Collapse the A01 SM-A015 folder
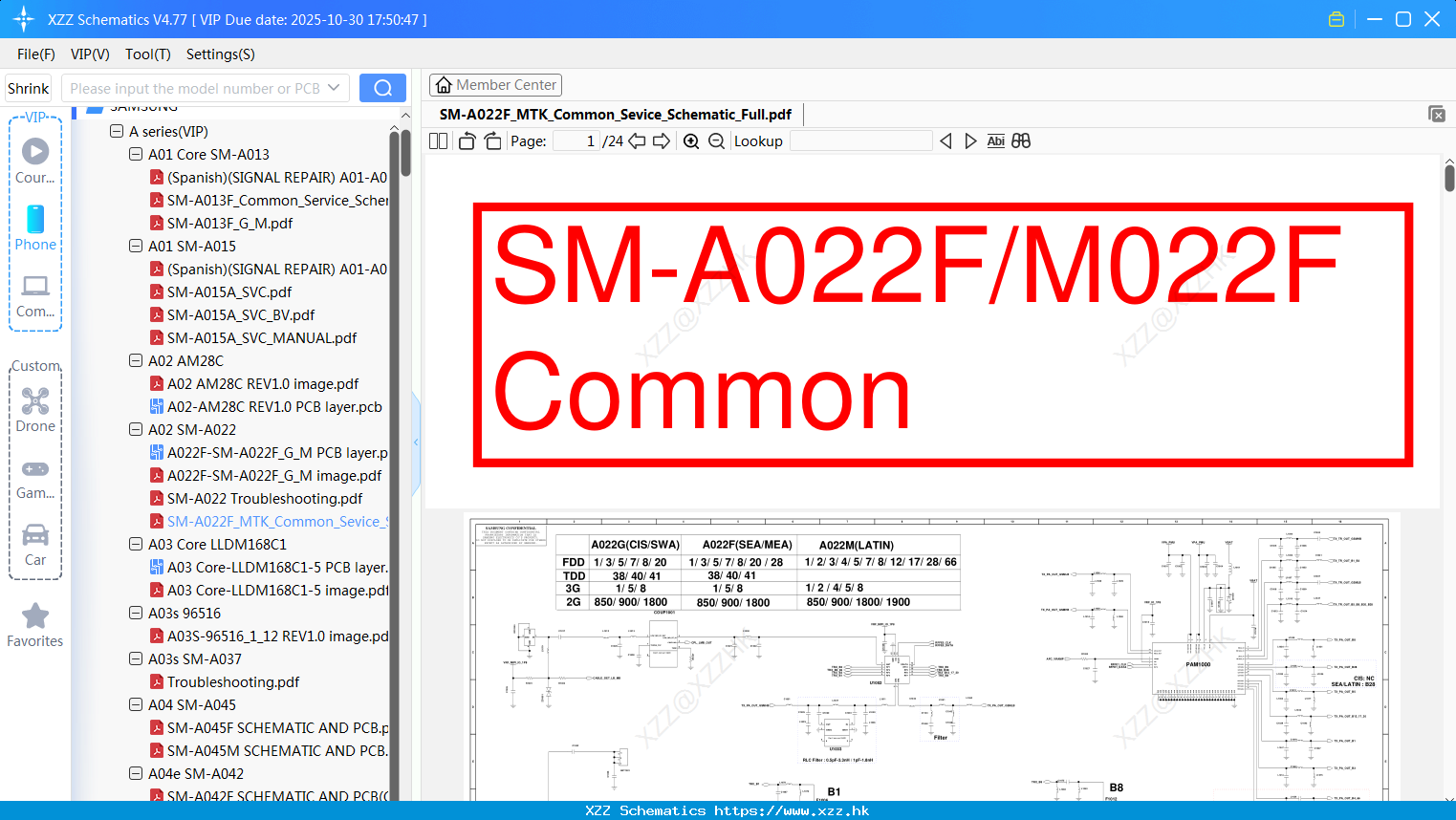 point(136,246)
